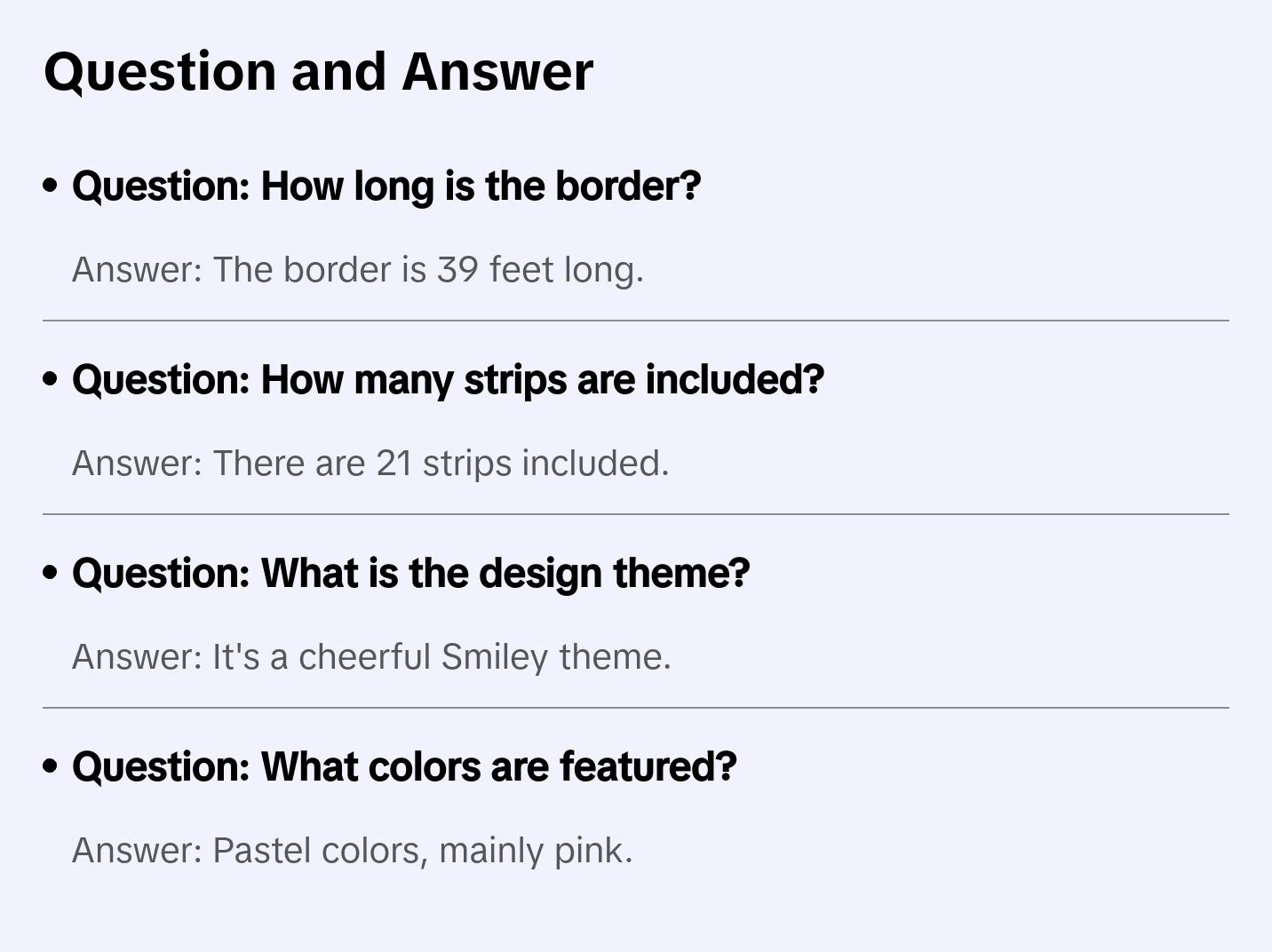
Task: Click the cheerful Smiley theme answer
Action: [371, 657]
